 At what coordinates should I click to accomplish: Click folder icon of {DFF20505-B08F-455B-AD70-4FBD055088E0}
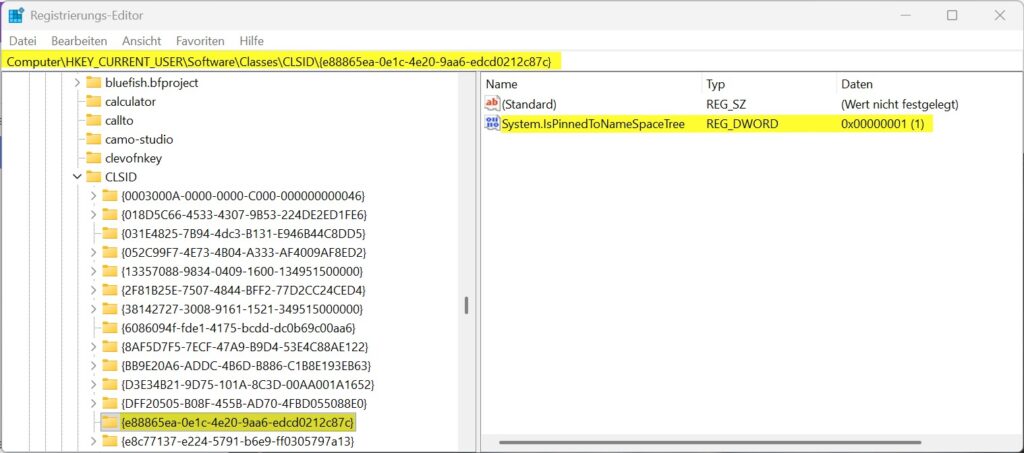(x=110, y=403)
